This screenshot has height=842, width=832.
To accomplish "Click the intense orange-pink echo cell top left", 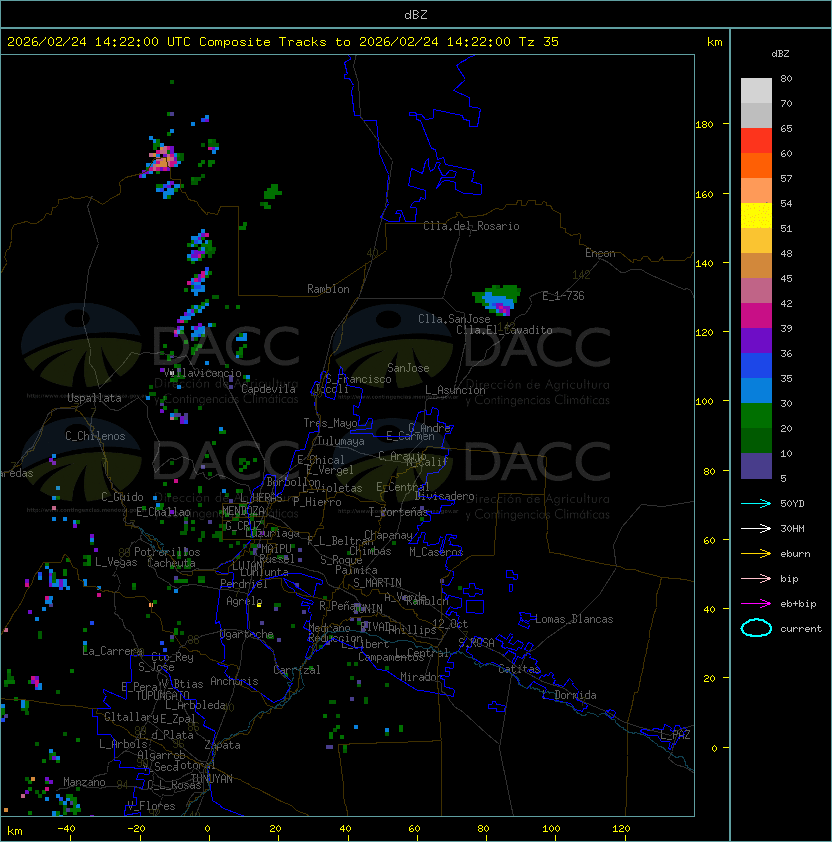I will pyautogui.click(x=163, y=158).
